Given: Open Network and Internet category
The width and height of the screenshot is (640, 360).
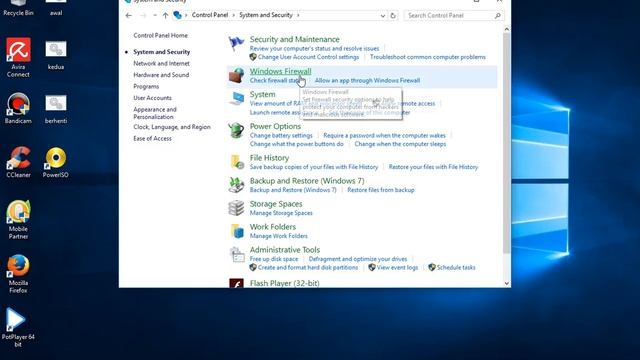Looking at the screenshot, I should [x=161, y=63].
